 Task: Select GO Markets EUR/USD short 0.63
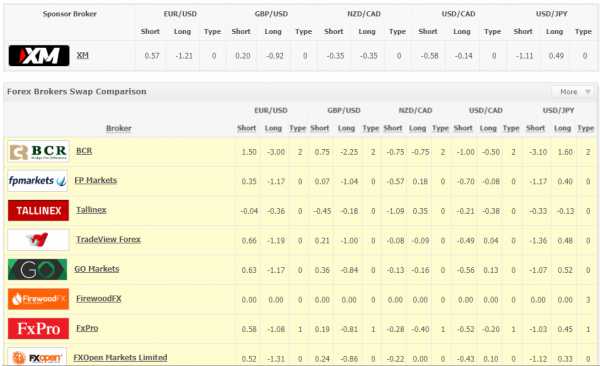[249, 270]
